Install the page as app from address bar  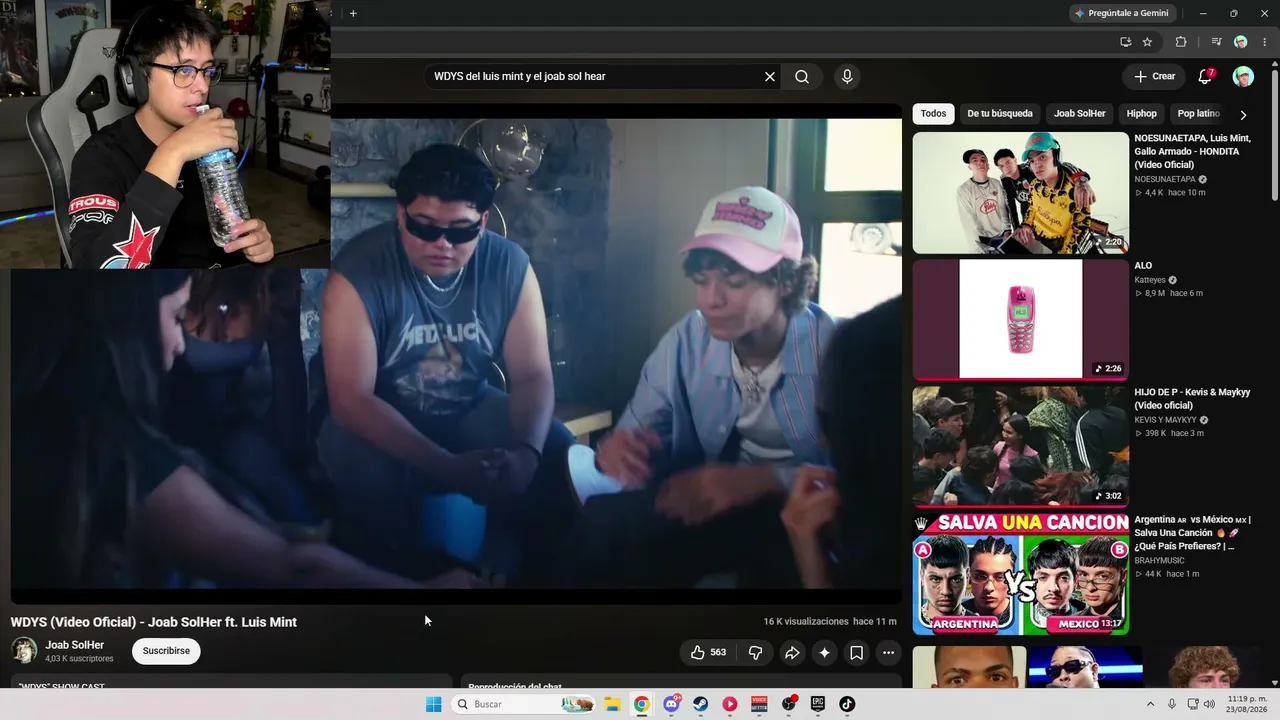click(1125, 42)
